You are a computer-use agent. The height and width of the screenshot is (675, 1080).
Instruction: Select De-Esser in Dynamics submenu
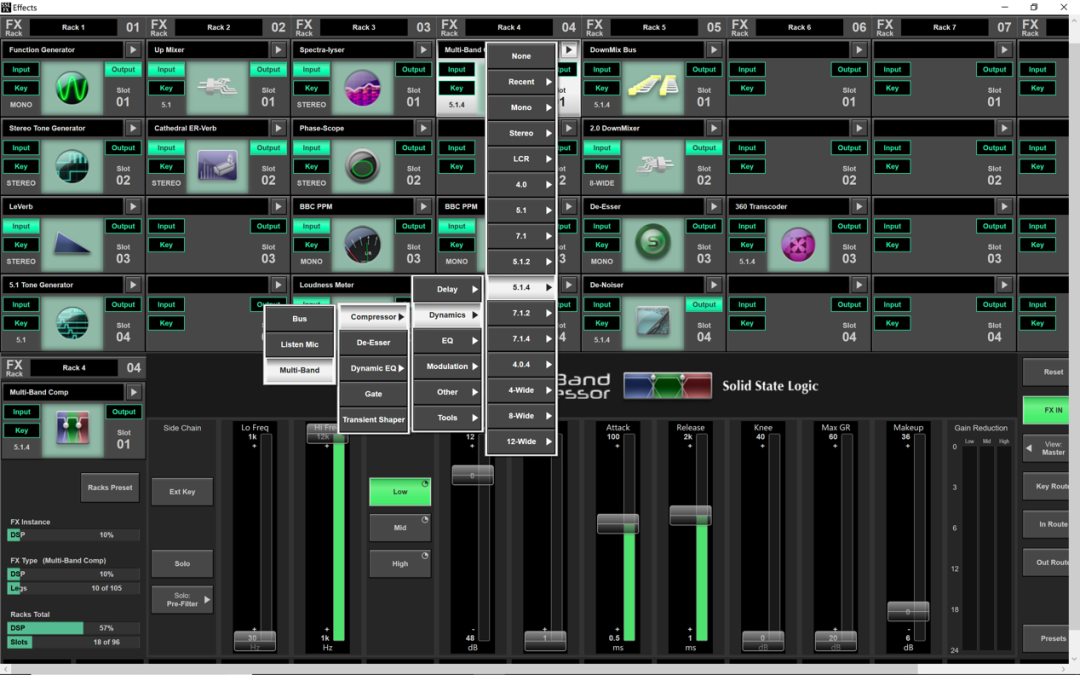pyautogui.click(x=373, y=343)
